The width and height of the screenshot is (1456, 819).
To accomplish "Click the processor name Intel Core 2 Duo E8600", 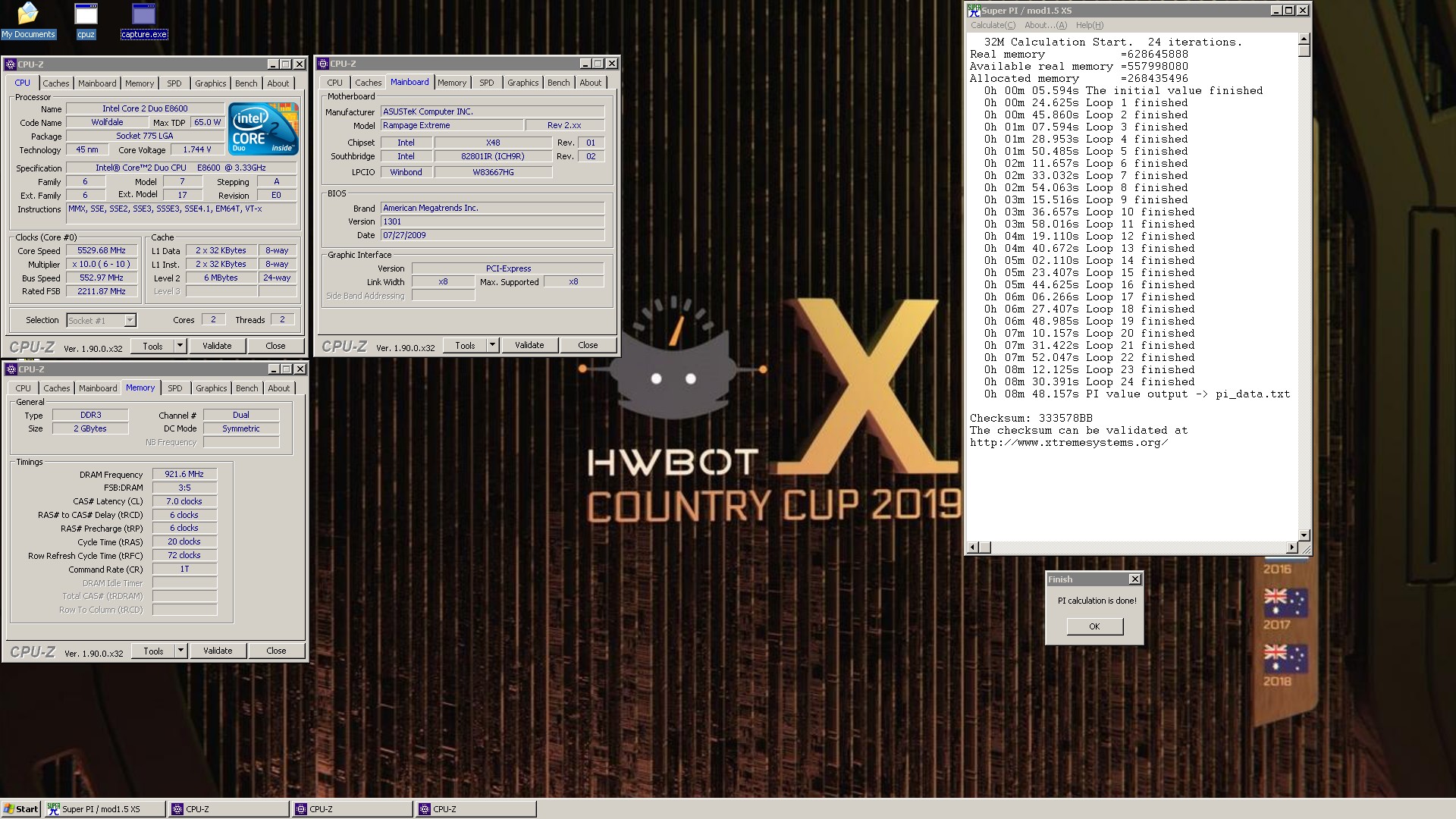I will 145,108.
